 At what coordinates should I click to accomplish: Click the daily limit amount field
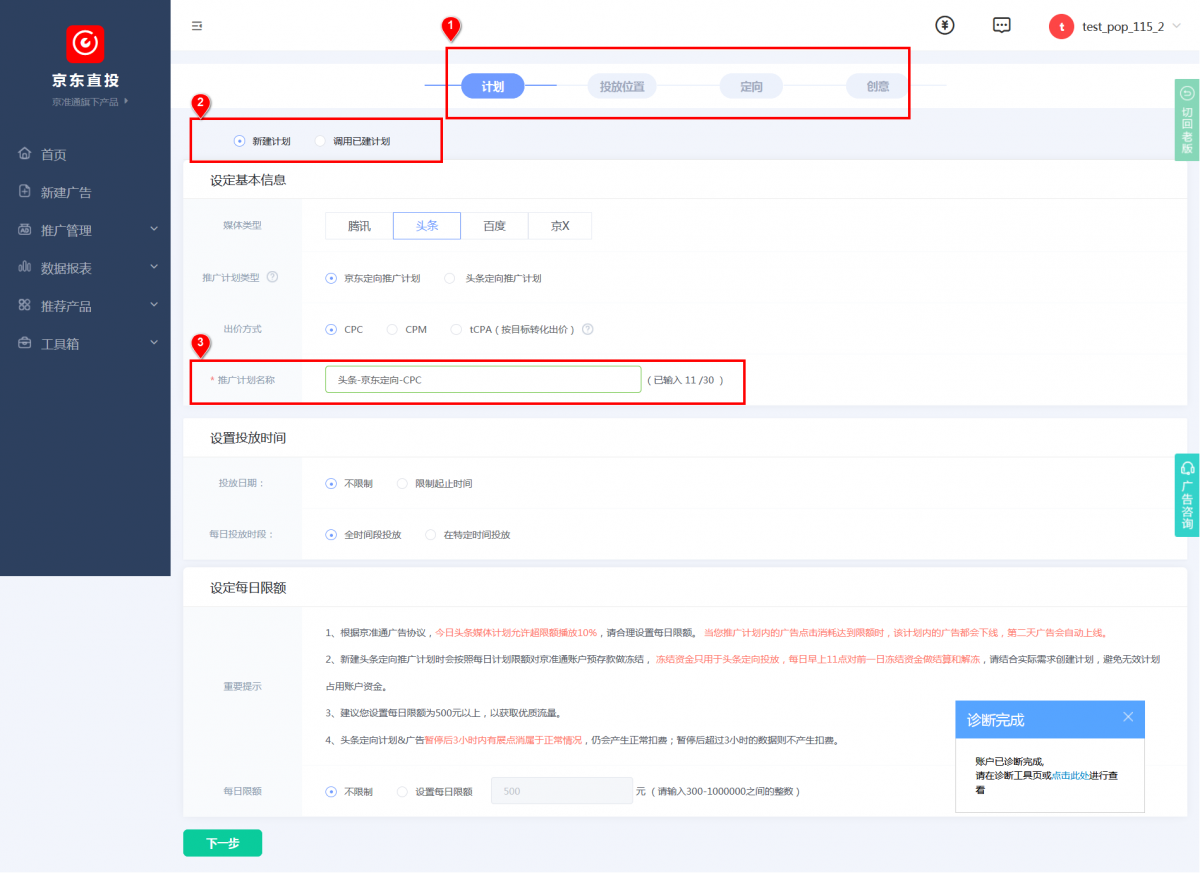click(562, 791)
